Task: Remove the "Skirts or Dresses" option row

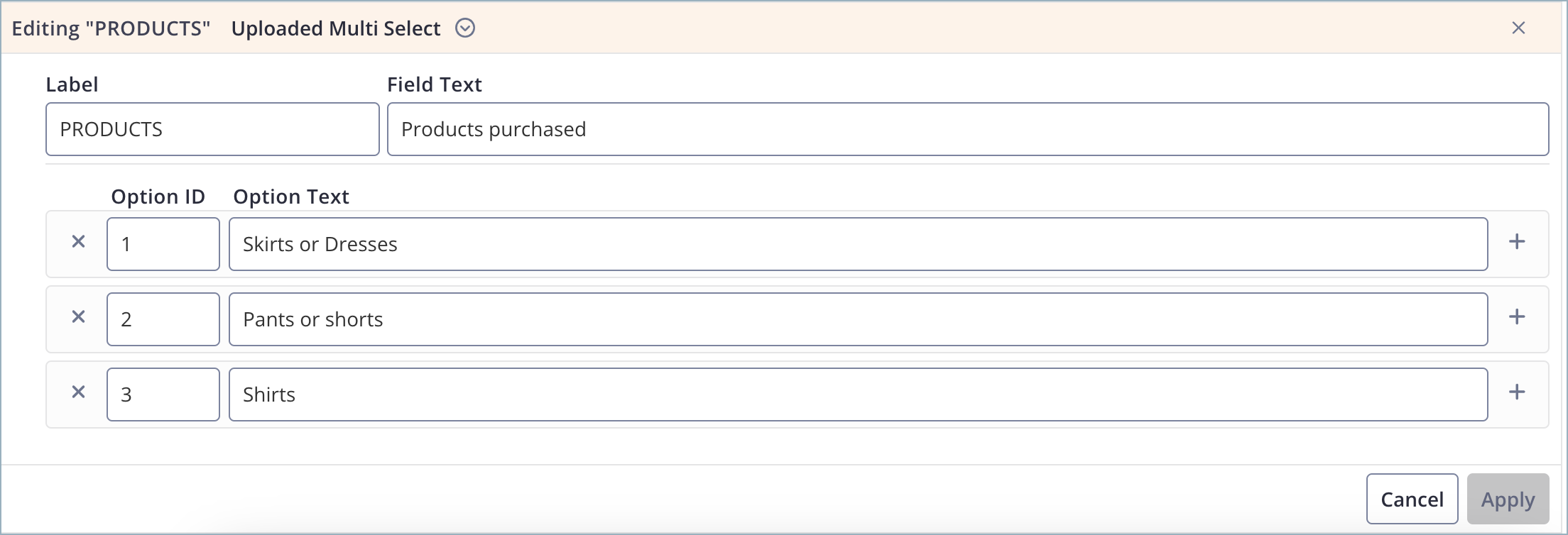Action: [78, 242]
